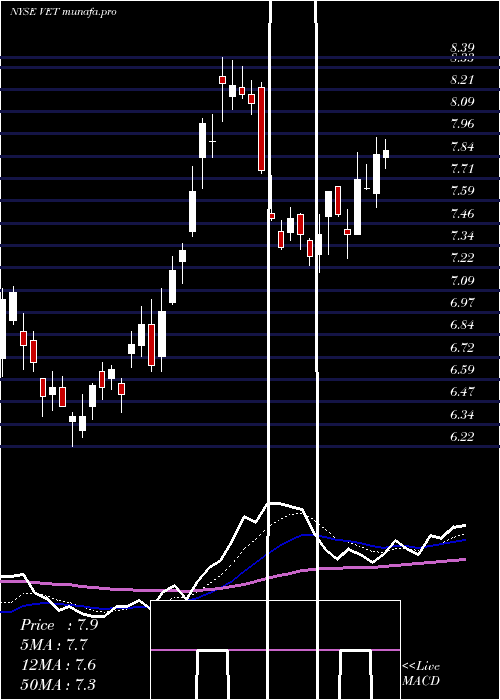500x700 pixels.
Task: Select the 7.34 price axis label
Action: tap(462, 236)
